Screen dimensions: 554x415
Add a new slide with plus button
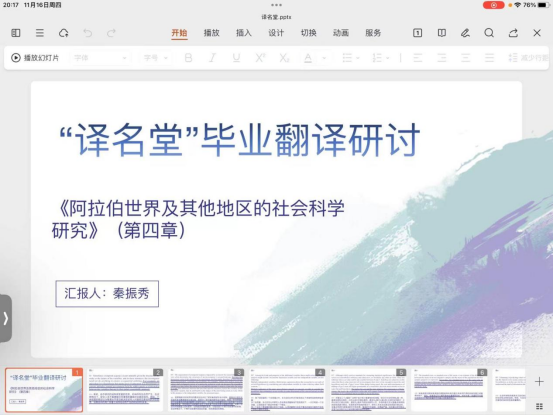point(539,381)
